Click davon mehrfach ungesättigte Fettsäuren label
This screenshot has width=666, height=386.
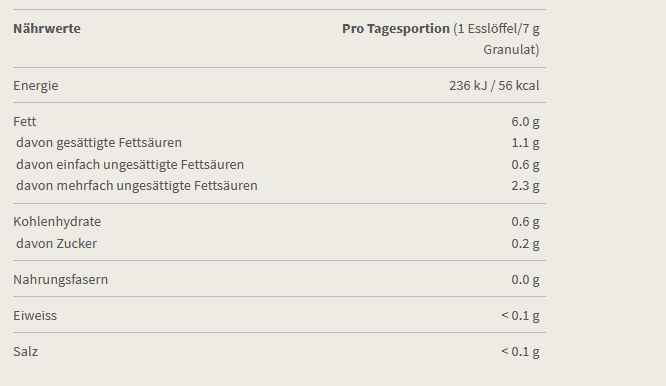click(137, 186)
